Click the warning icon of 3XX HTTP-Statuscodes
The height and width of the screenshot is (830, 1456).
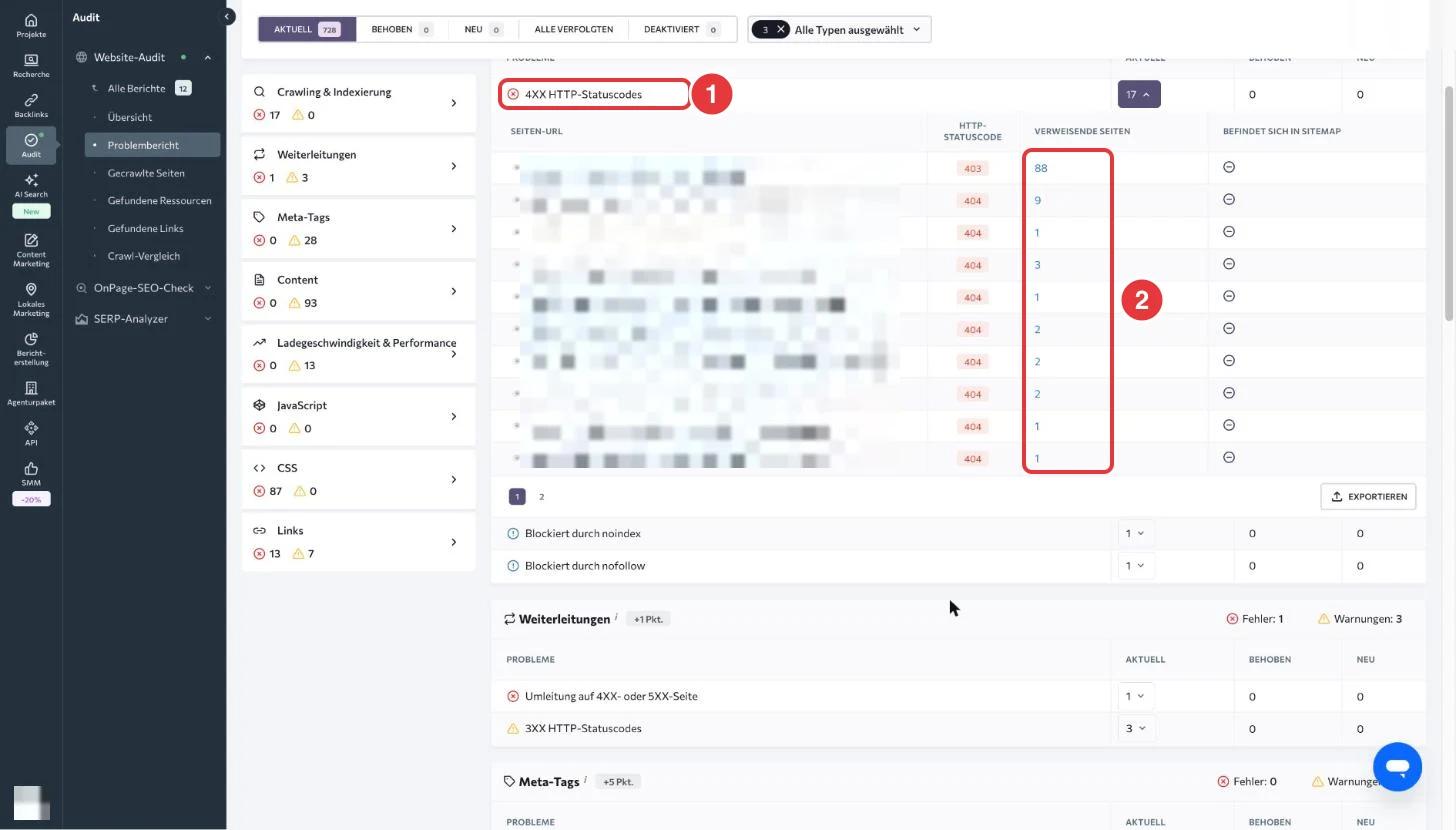coord(513,728)
